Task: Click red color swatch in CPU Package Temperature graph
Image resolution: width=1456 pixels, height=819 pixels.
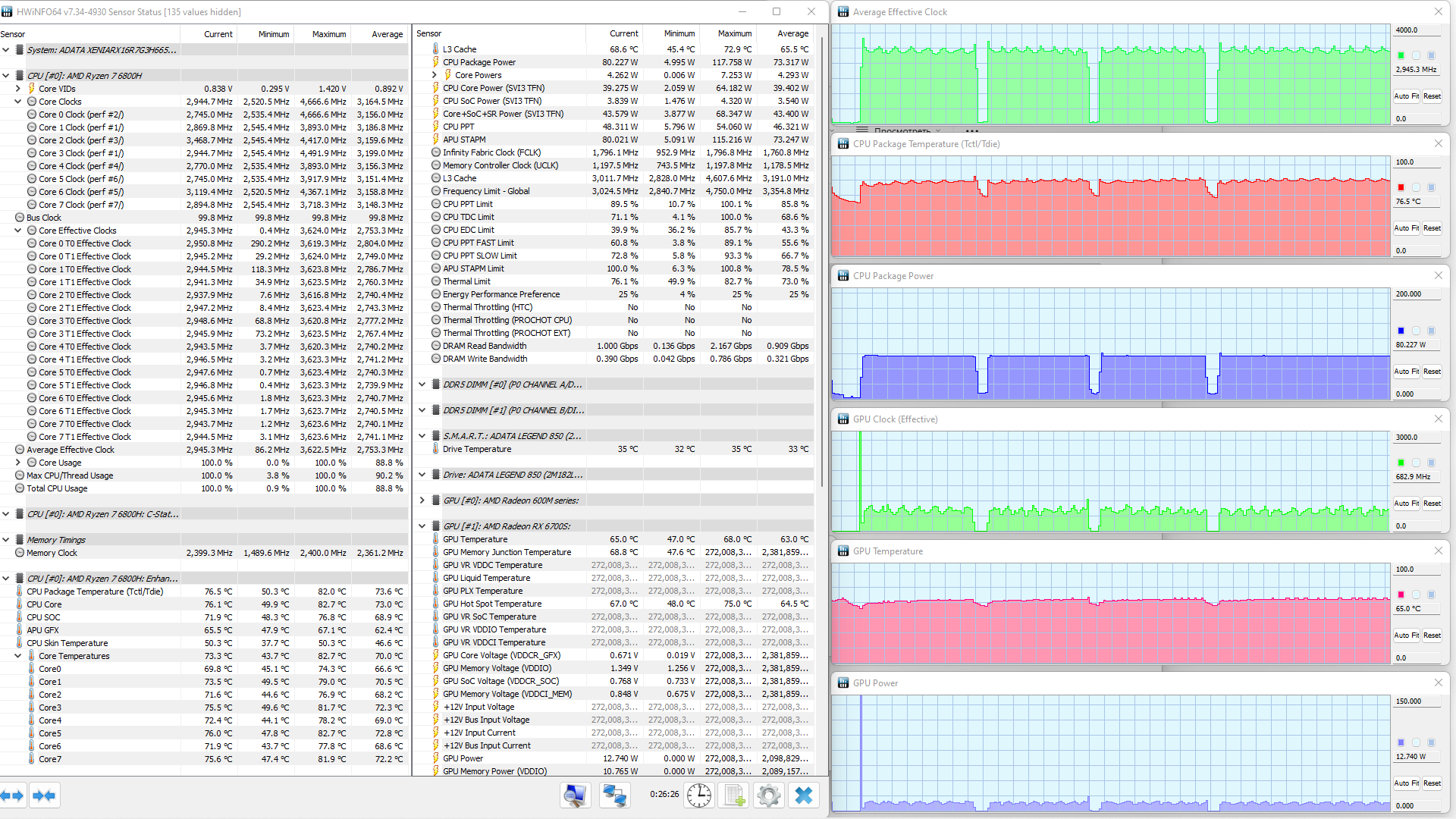Action: click(1401, 187)
